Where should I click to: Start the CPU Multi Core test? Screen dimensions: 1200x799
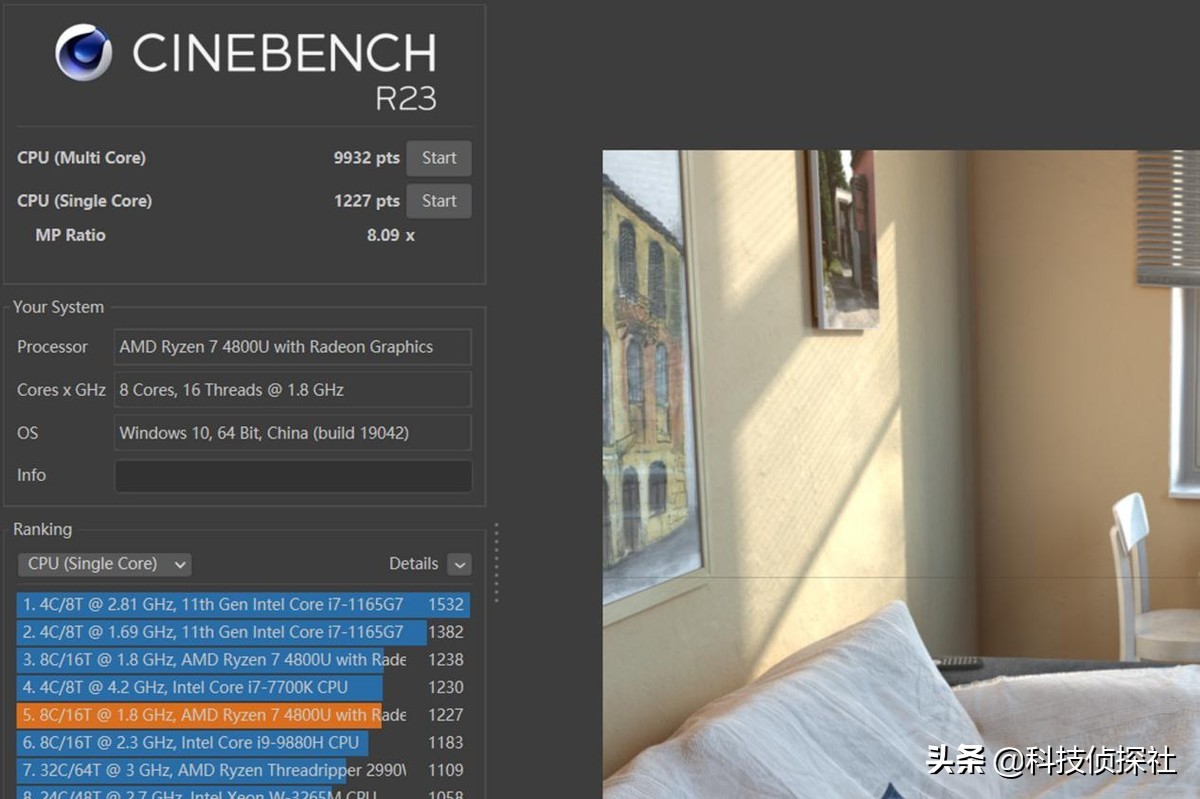[x=439, y=158]
